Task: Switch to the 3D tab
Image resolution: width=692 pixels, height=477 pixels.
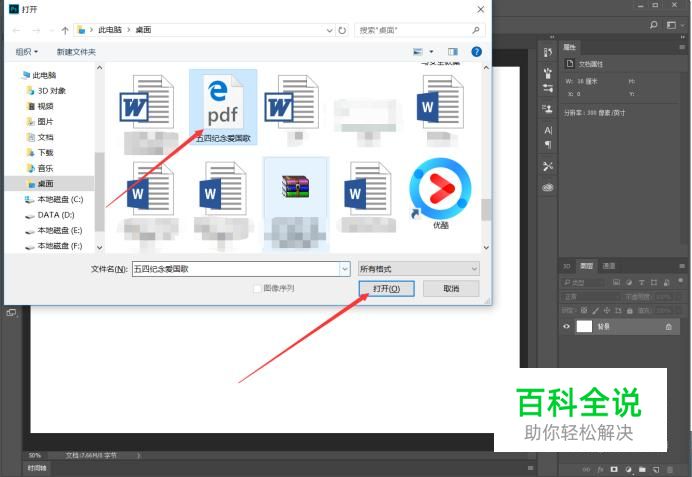Action: [567, 266]
